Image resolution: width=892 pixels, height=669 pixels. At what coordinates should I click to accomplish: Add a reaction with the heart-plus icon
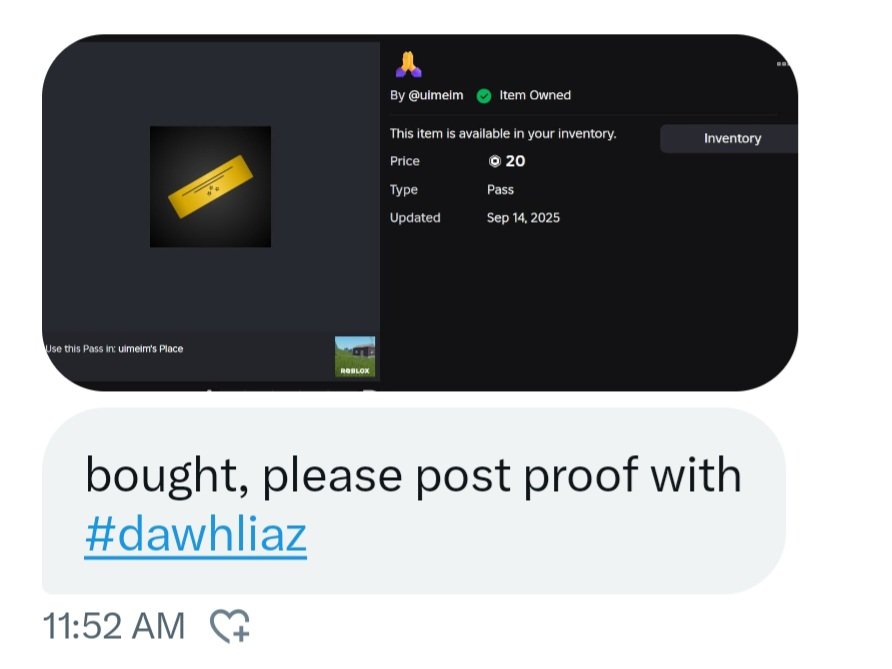[230, 626]
